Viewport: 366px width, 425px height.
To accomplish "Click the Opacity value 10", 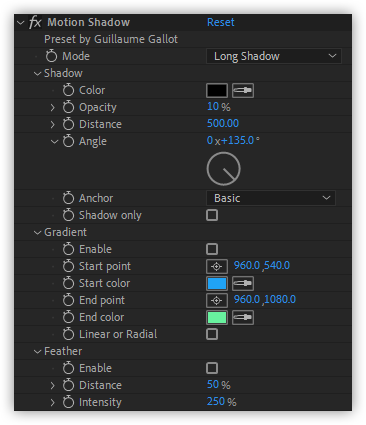I will [213, 107].
